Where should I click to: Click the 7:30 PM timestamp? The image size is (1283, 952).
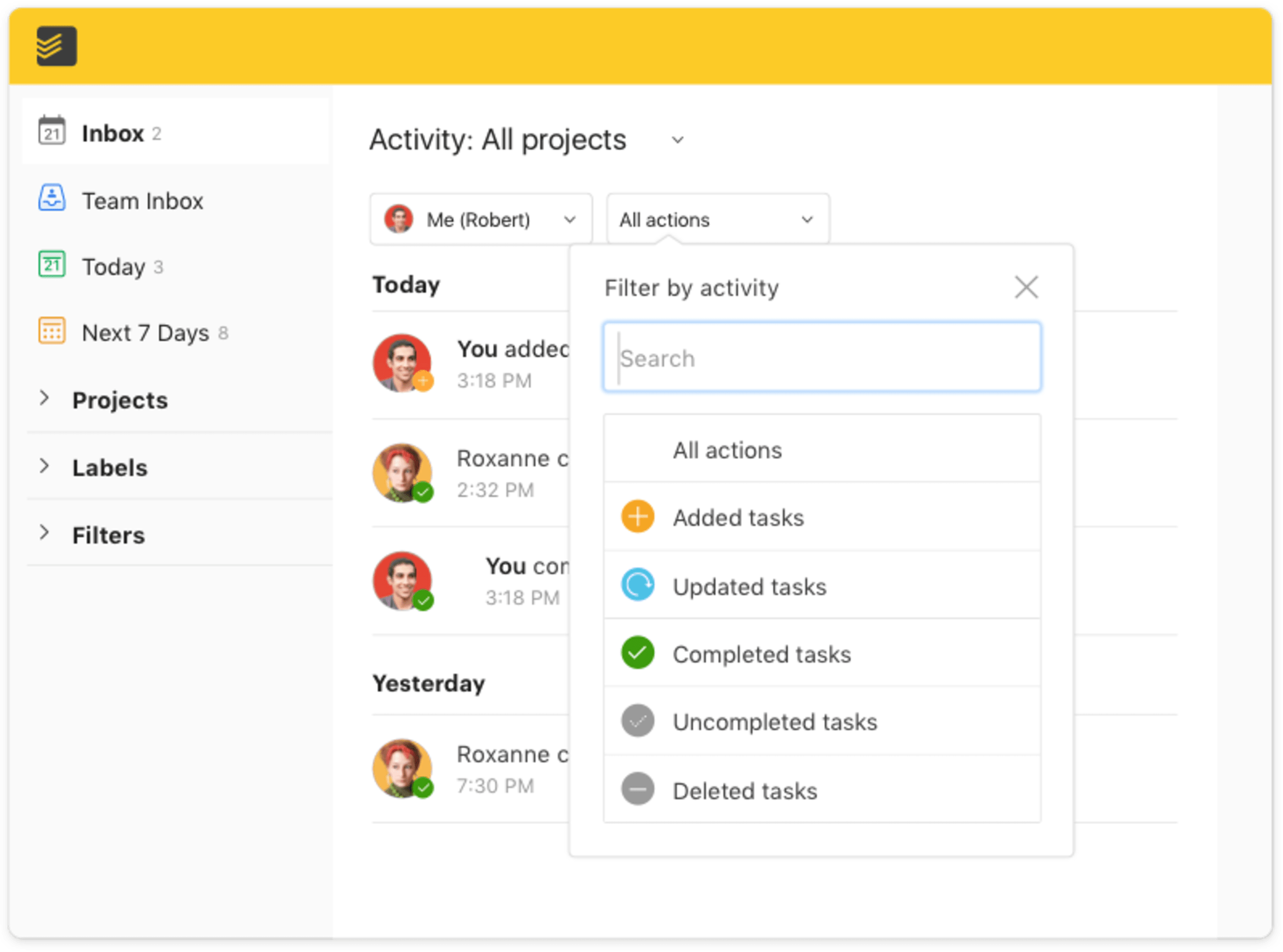pyautogui.click(x=495, y=785)
